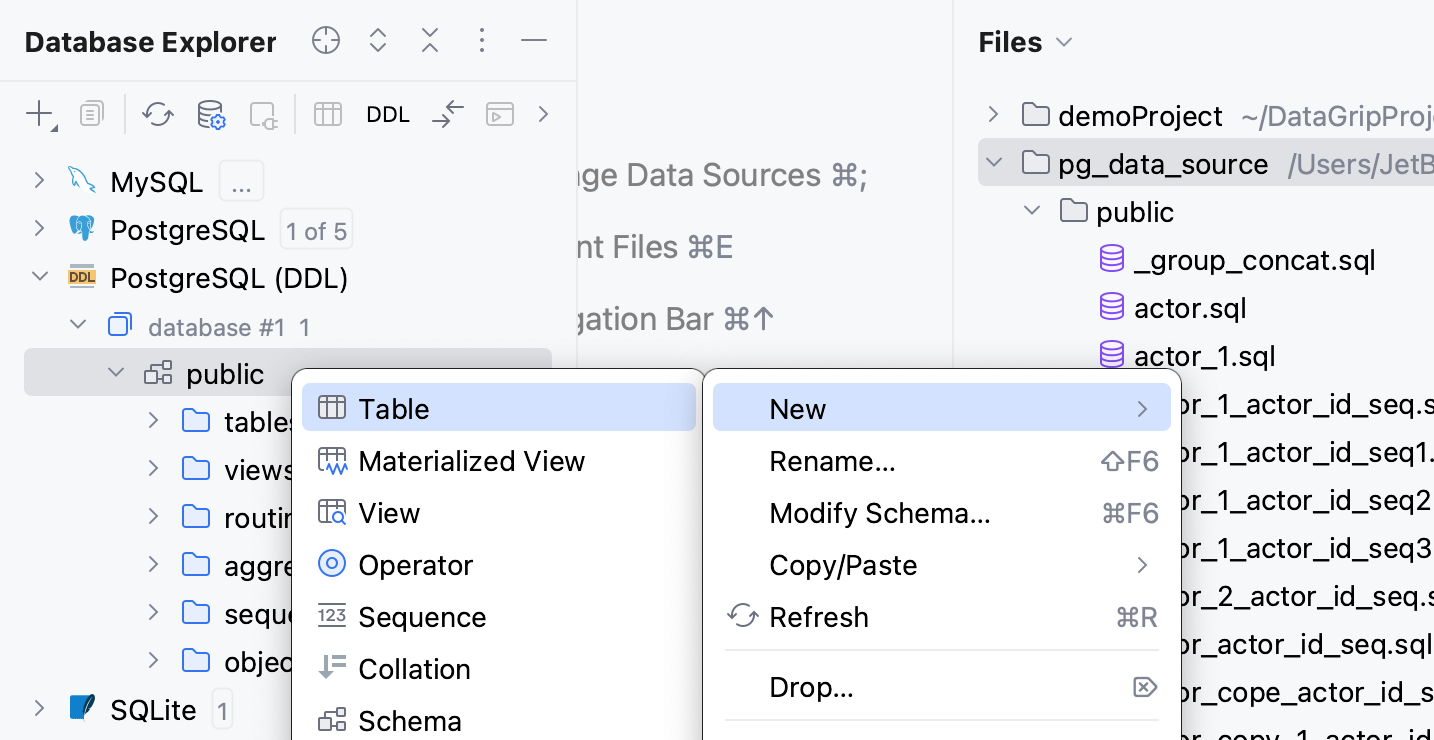Use the Select Opened Element crosshair icon

325,40
